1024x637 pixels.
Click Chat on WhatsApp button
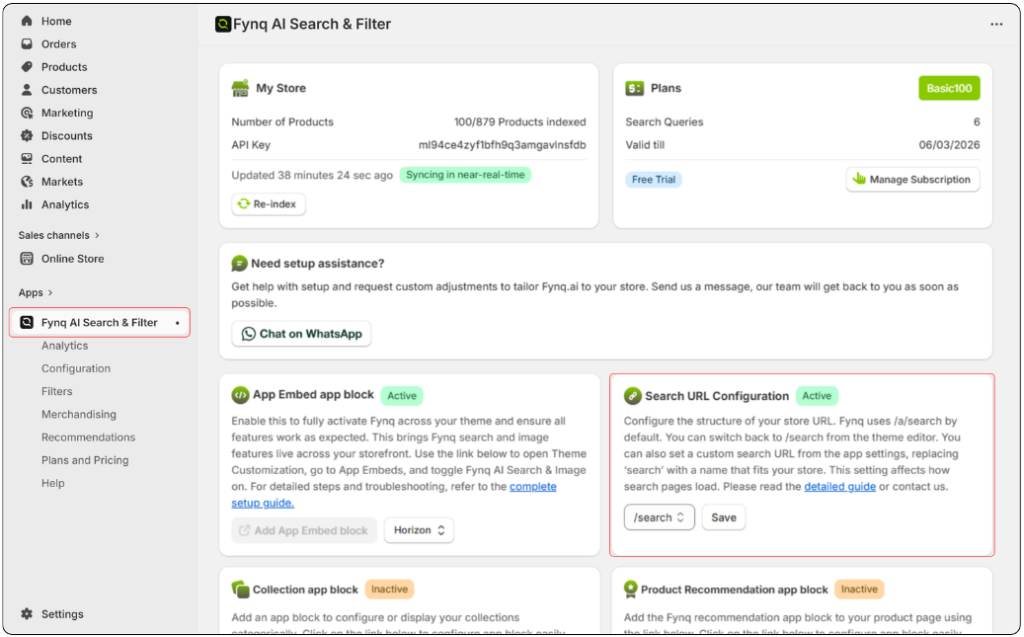coord(301,333)
